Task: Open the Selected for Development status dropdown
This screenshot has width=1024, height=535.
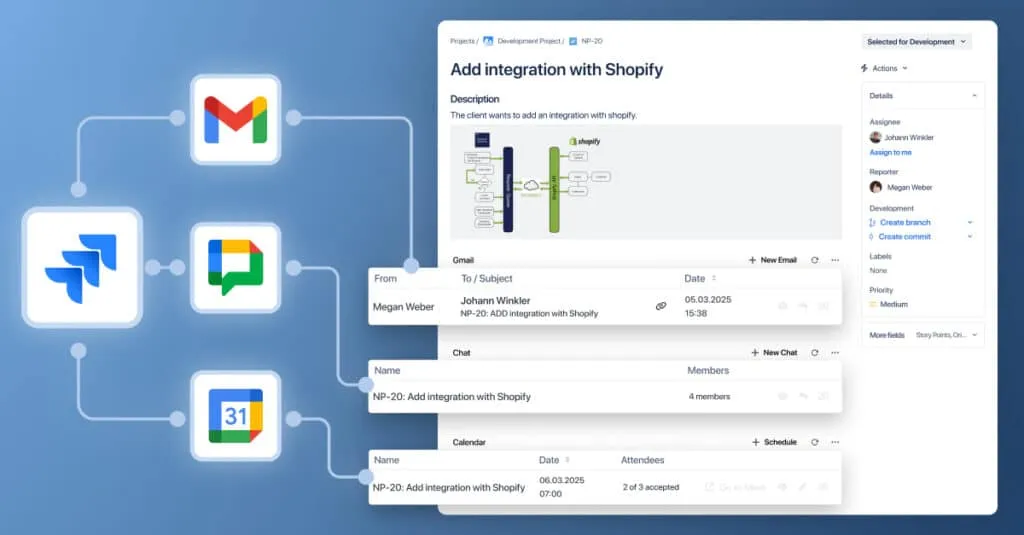Action: 916,42
